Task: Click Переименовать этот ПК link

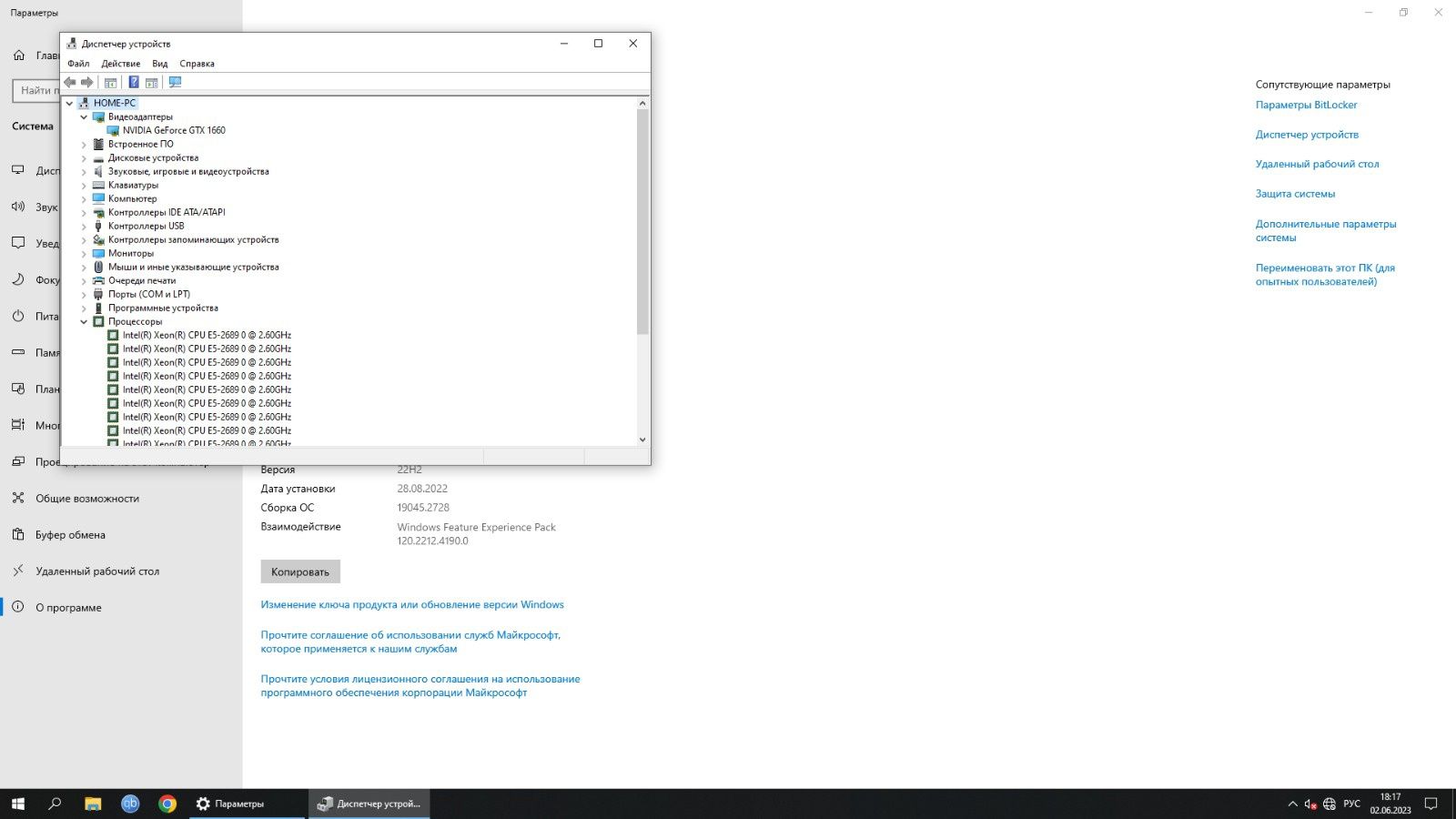Action: pos(1325,275)
